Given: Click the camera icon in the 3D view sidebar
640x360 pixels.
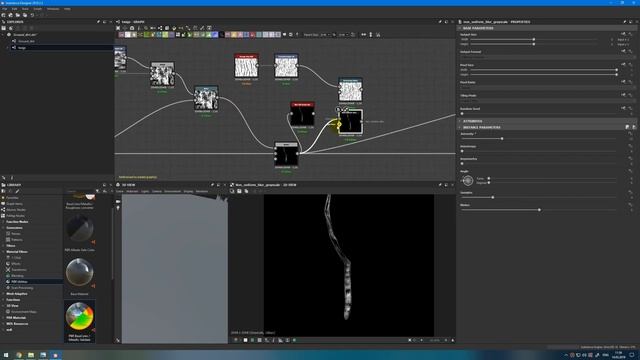Looking at the screenshot, I should pyautogui.click(x=118, y=201).
